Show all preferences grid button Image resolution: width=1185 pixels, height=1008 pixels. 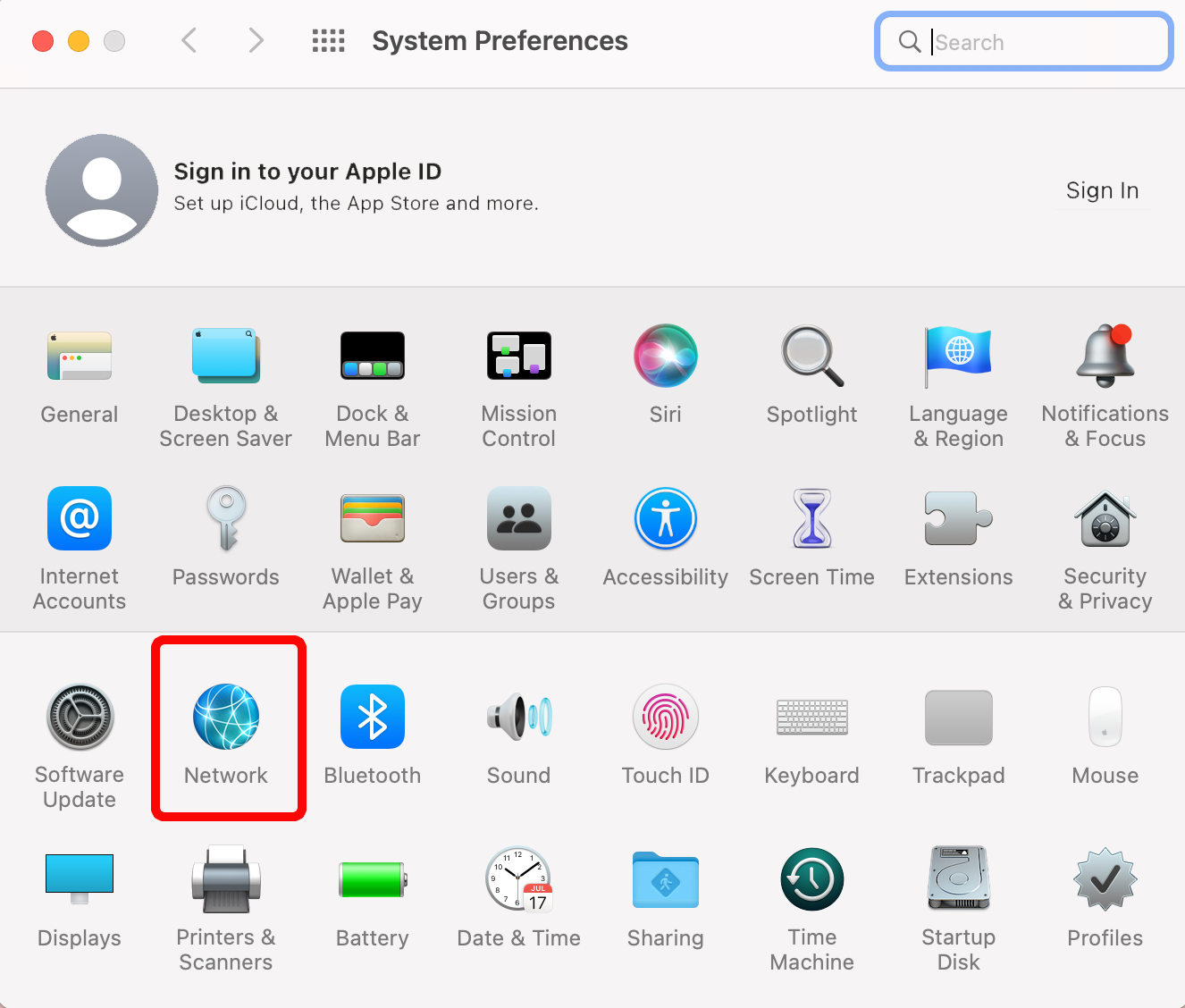click(328, 40)
